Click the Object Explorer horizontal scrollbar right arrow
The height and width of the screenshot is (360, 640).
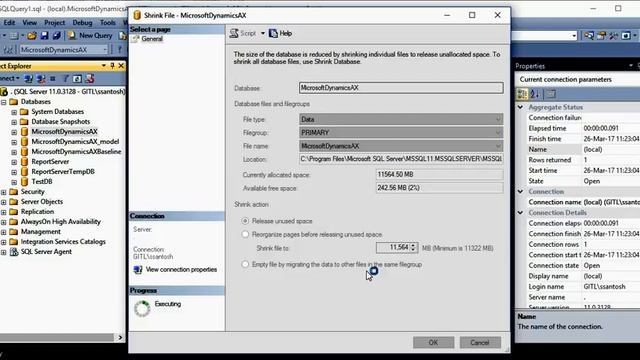tap(120, 338)
